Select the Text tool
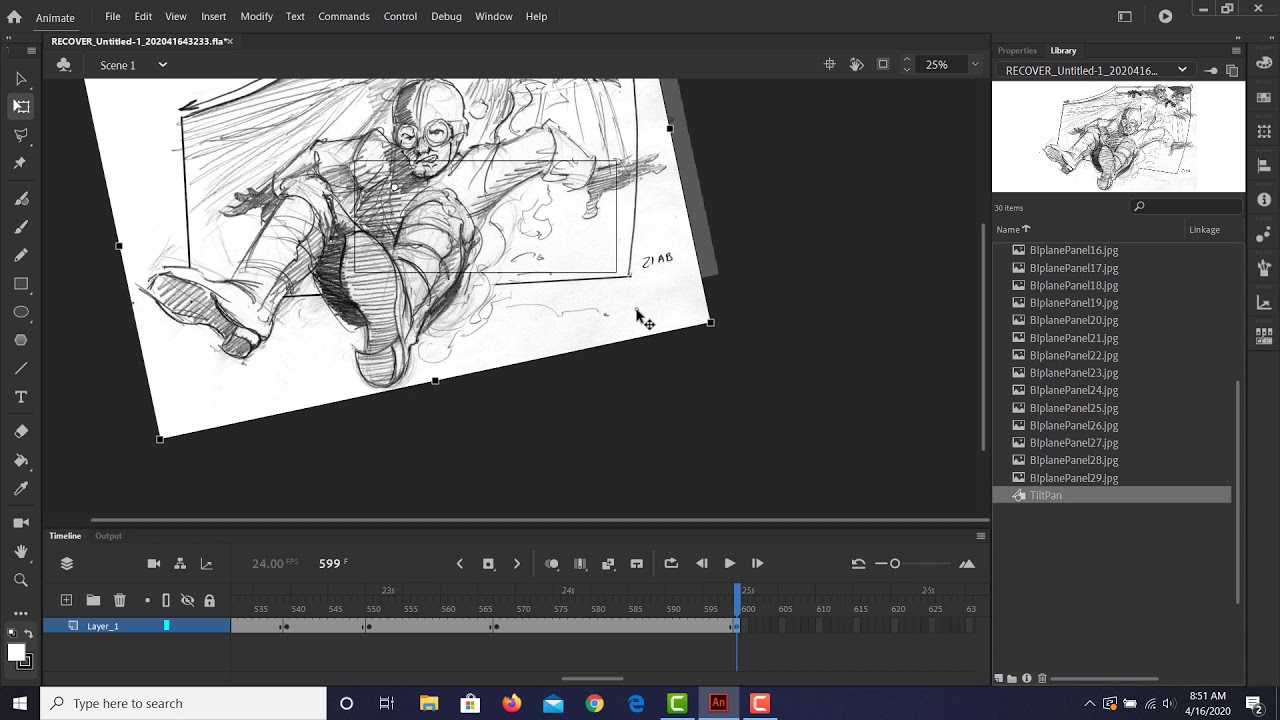Screen dimensions: 1280x720 tap(21, 397)
